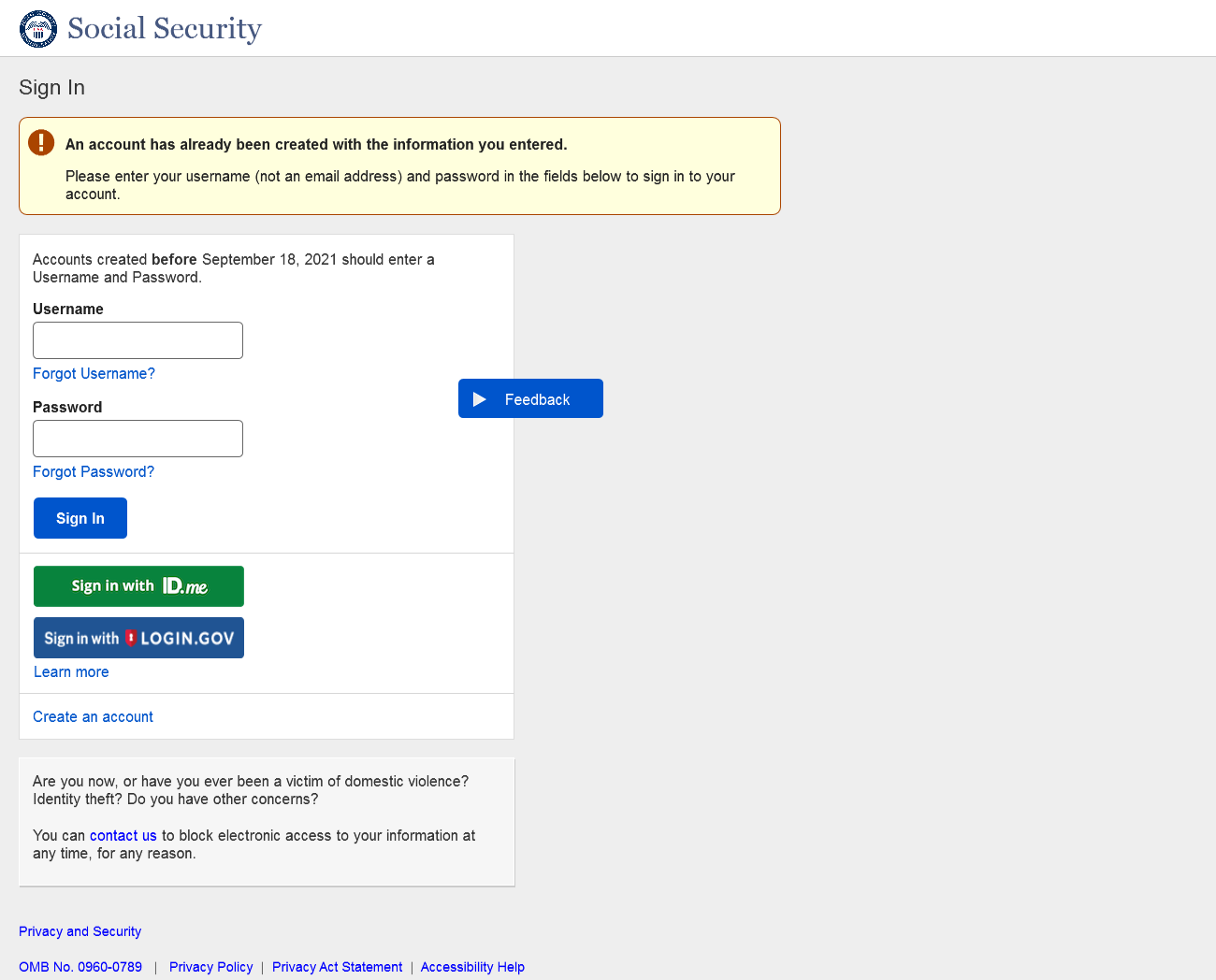Focus the Username text field
The image size is (1216, 980).
coord(138,340)
